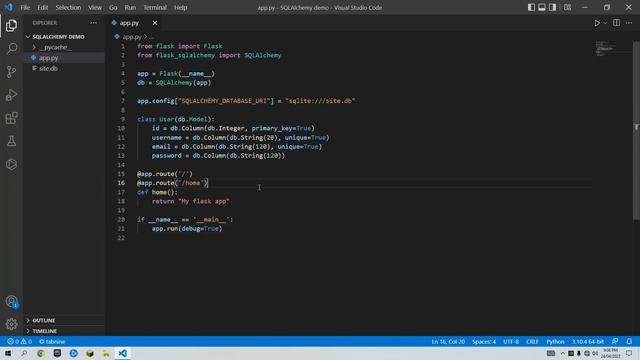Select site.db in the explorer tree
640x360 pixels.
[64, 69]
